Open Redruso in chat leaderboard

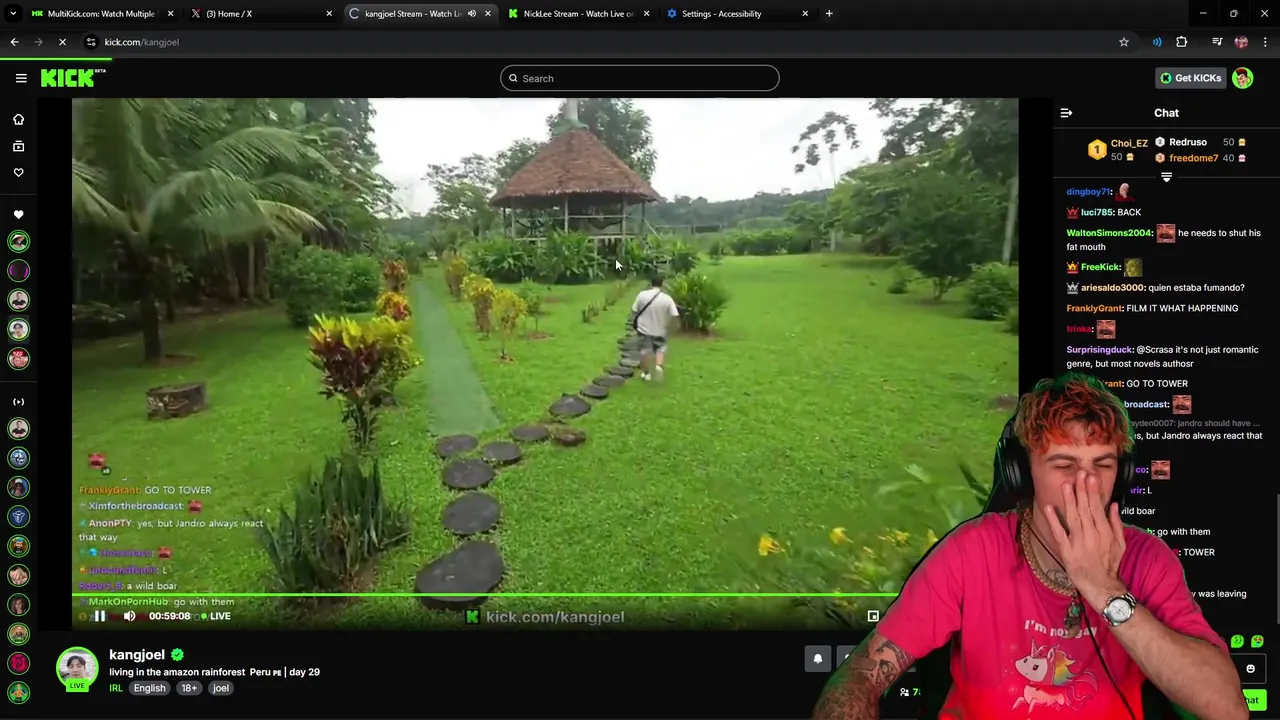(1188, 142)
